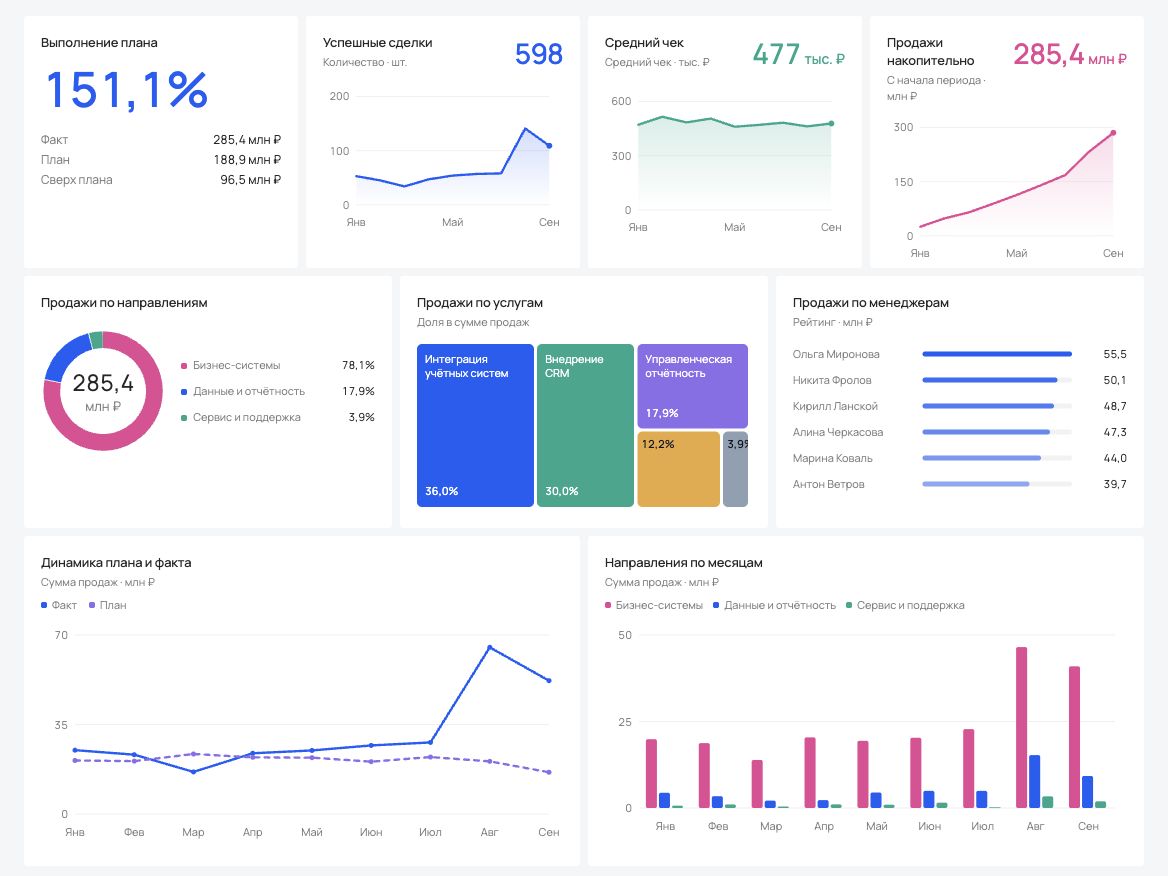Screen dimensions: 1168x876
Task: Toggle Бизнес-системы legend in Направления по месяцам
Action: tap(654, 605)
